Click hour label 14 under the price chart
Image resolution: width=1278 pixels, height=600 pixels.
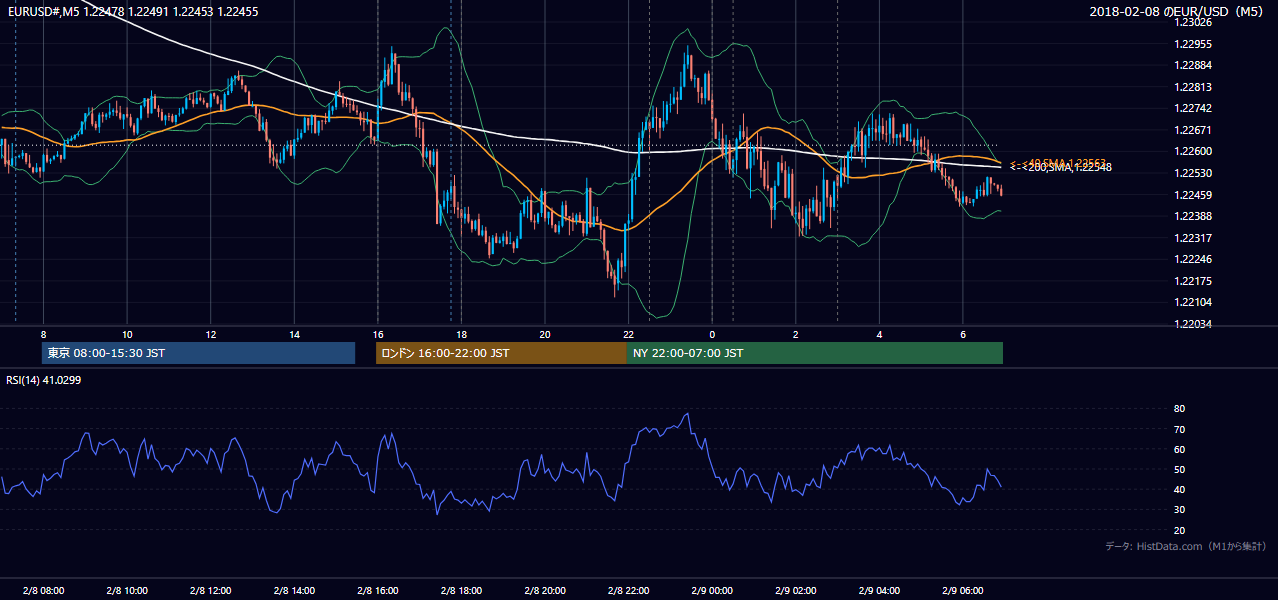coord(294,334)
